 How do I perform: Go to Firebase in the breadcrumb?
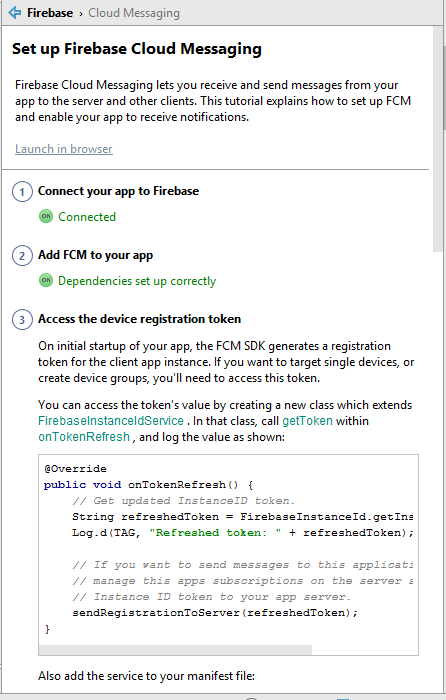tap(50, 13)
